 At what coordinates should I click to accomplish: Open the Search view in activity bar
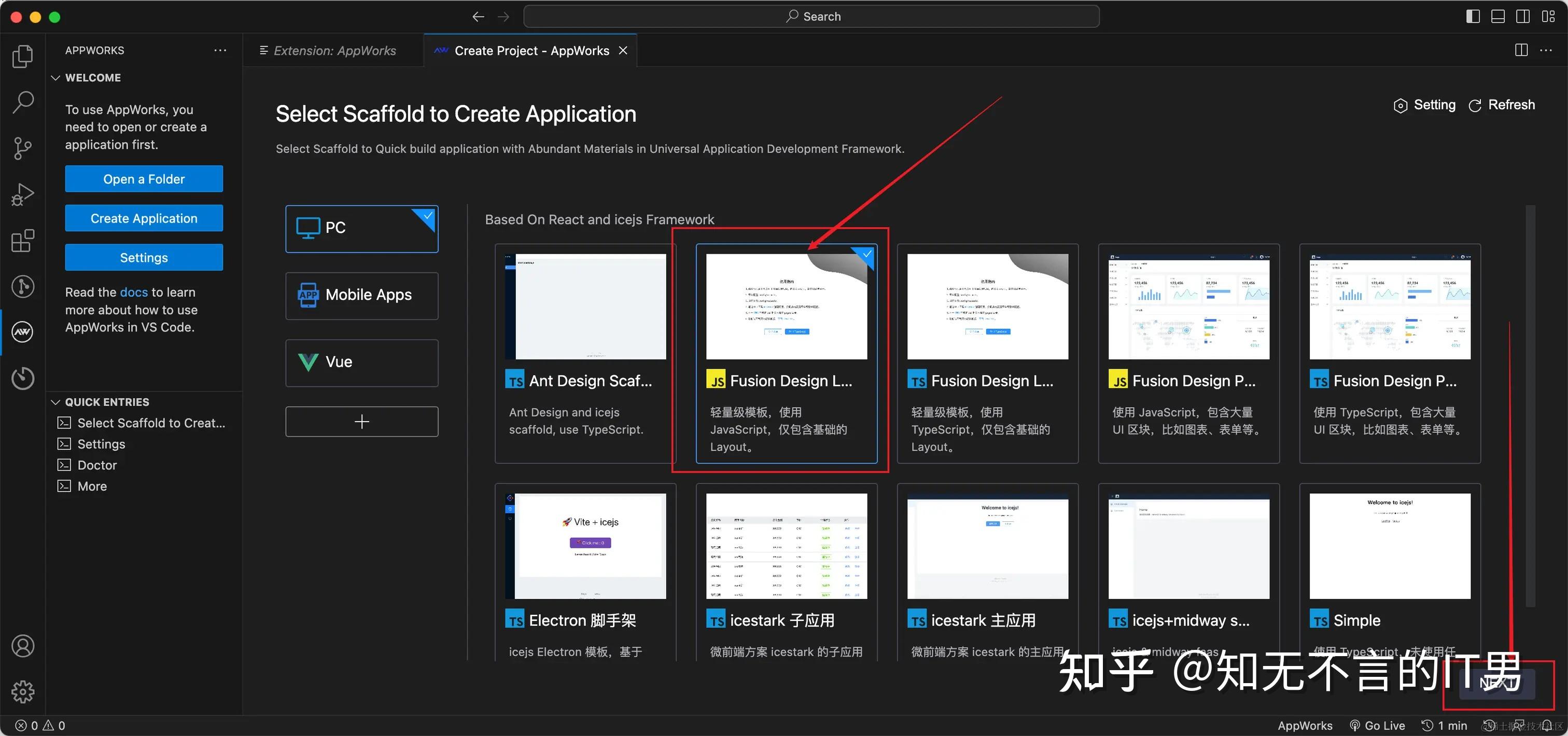22,102
